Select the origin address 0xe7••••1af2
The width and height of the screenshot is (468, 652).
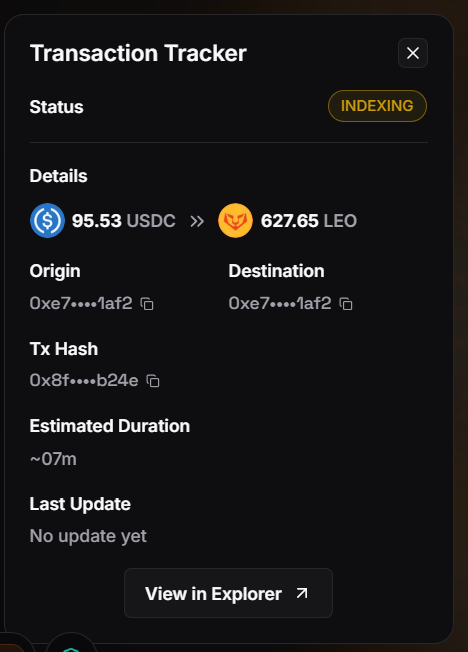click(x=81, y=304)
